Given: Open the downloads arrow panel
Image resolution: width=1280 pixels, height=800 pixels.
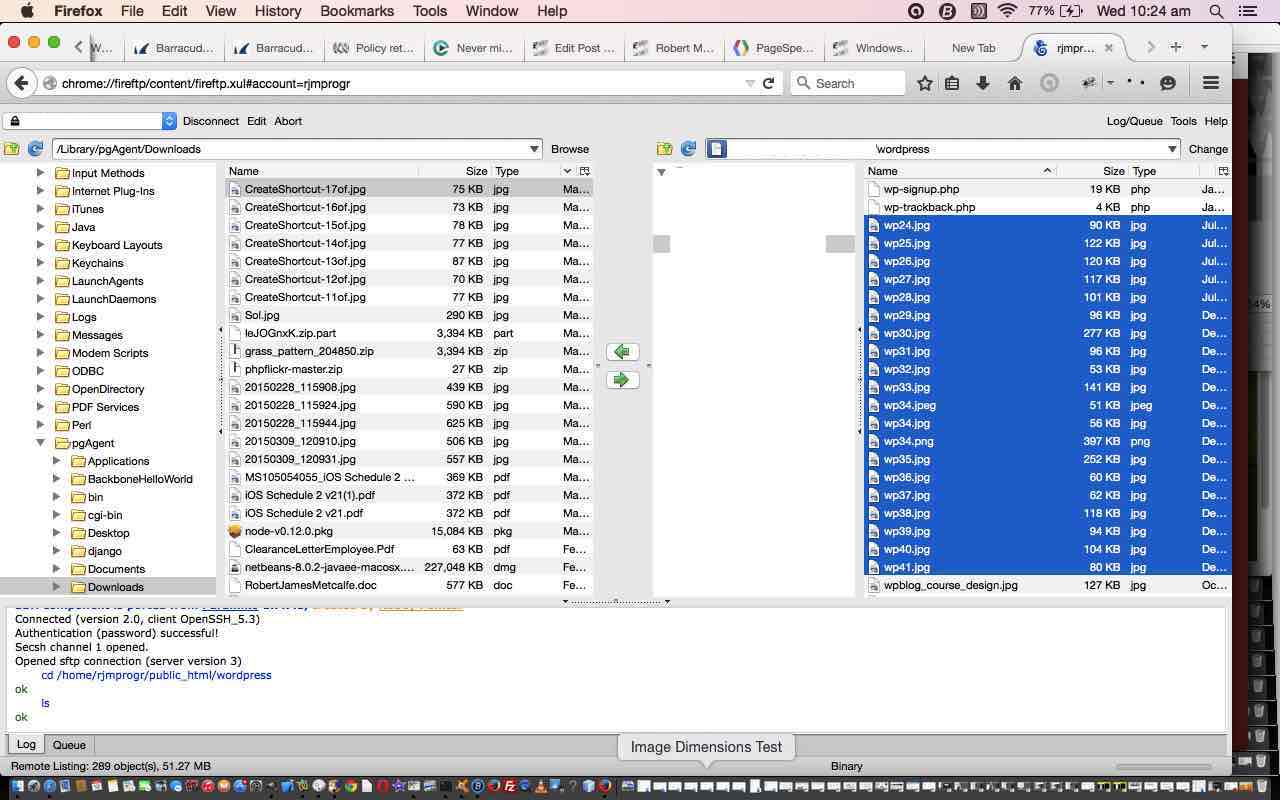Looking at the screenshot, I should click(x=983, y=83).
